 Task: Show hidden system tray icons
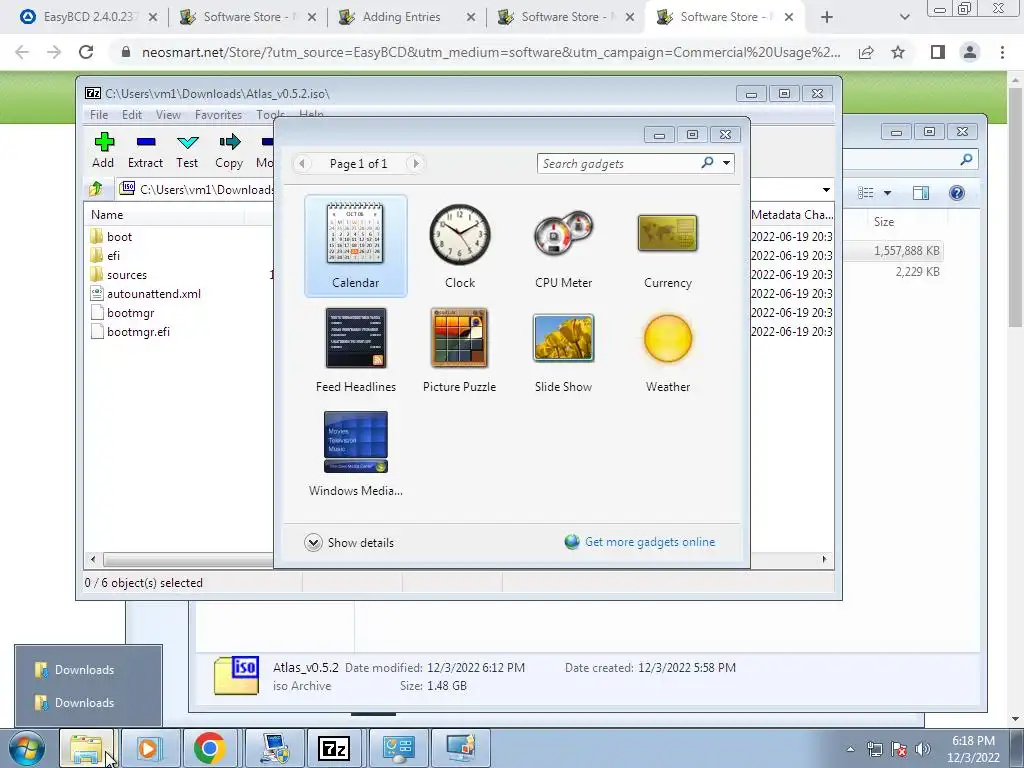click(850, 749)
